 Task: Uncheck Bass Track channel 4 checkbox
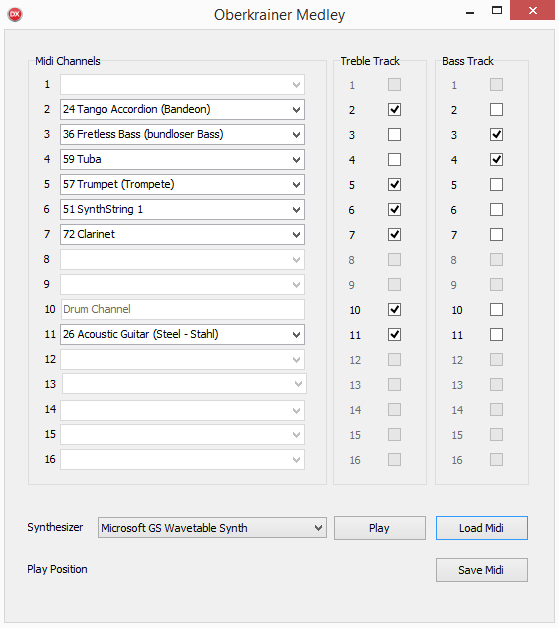tap(496, 159)
